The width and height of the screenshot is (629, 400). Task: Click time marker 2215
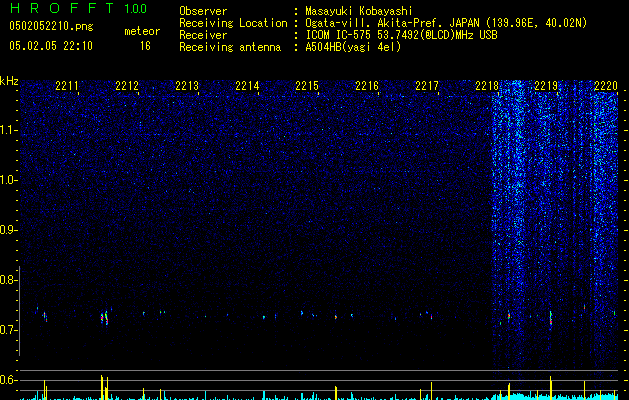point(307,85)
